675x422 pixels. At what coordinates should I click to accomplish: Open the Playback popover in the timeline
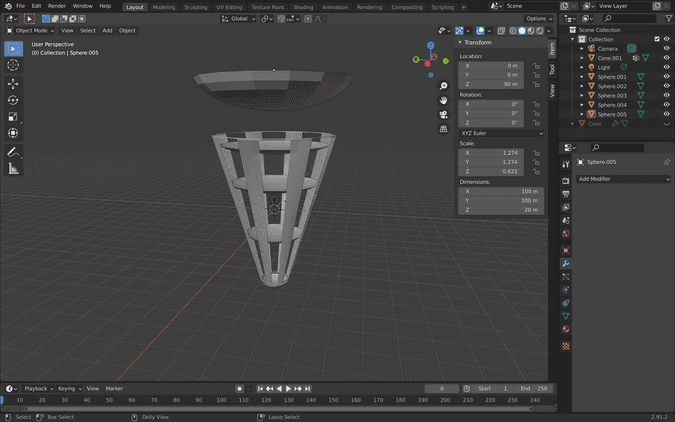37,388
